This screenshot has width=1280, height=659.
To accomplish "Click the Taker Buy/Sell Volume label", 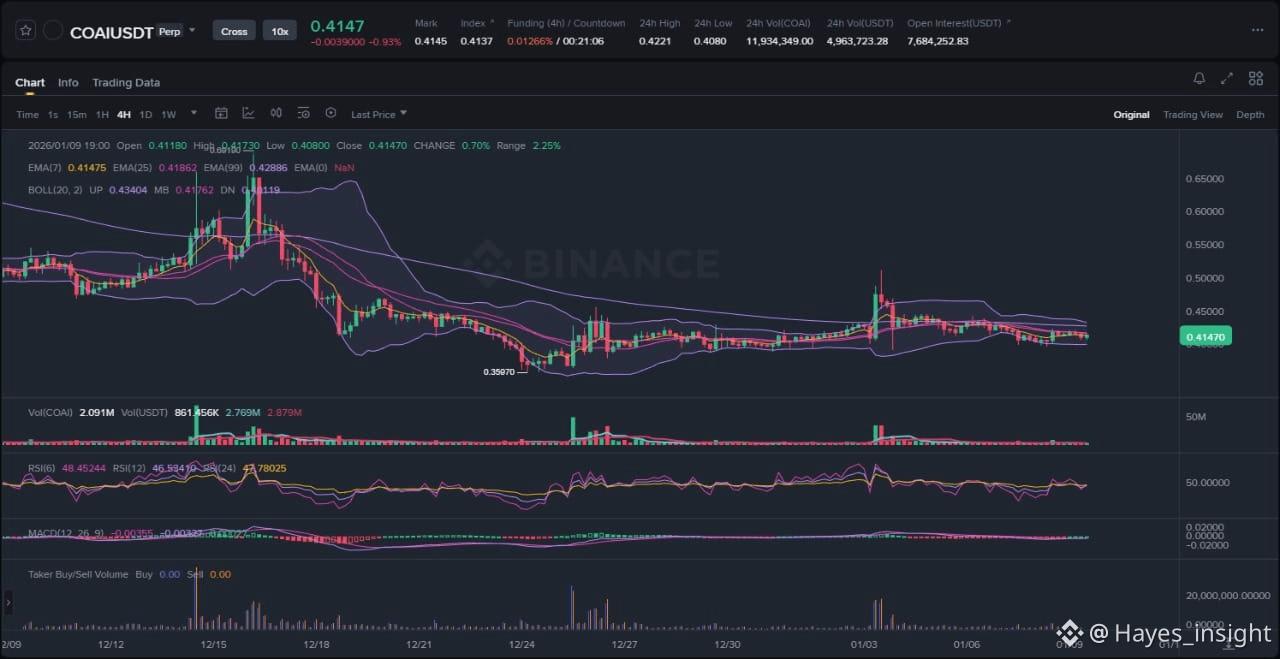I will (79, 575).
